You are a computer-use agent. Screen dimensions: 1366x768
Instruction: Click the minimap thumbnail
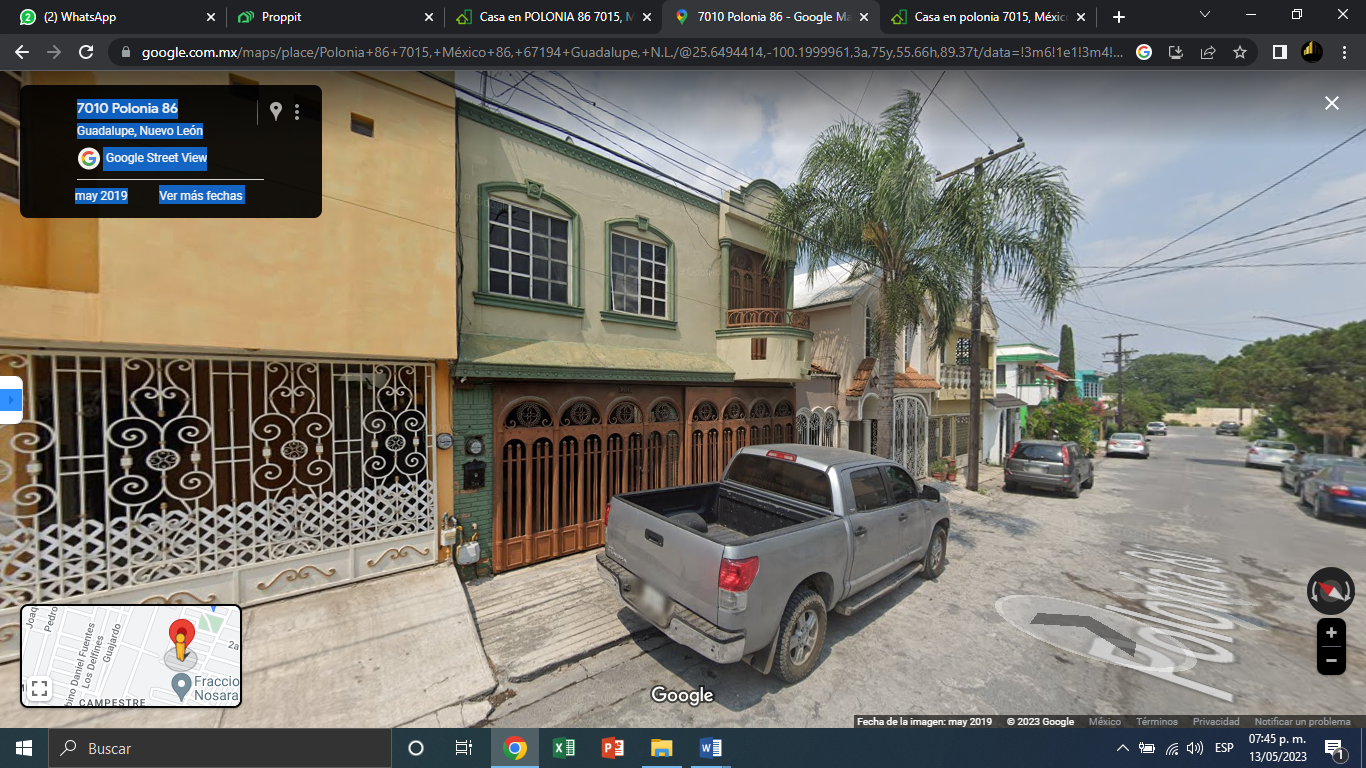click(x=131, y=656)
